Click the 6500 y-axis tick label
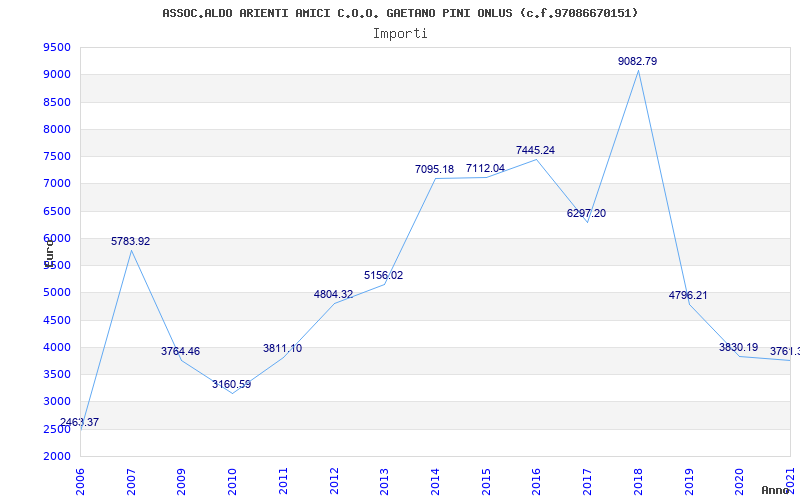Viewport: 800px width, 500px height. [57, 211]
